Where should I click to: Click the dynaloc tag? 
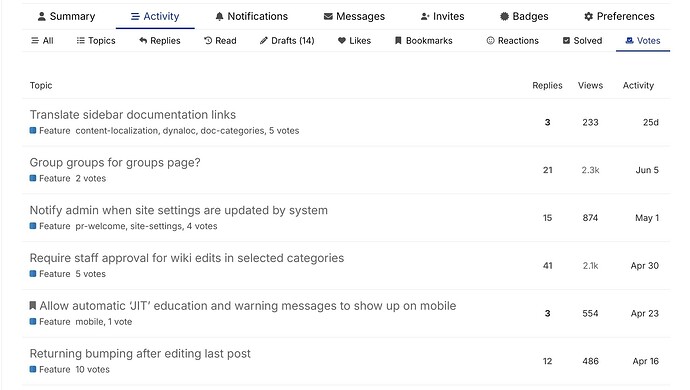[x=179, y=131]
